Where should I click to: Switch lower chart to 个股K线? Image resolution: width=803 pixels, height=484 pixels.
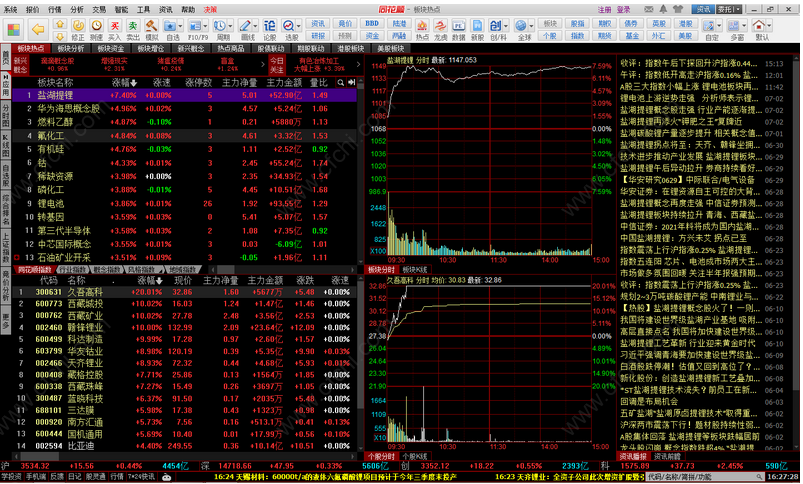pos(414,456)
